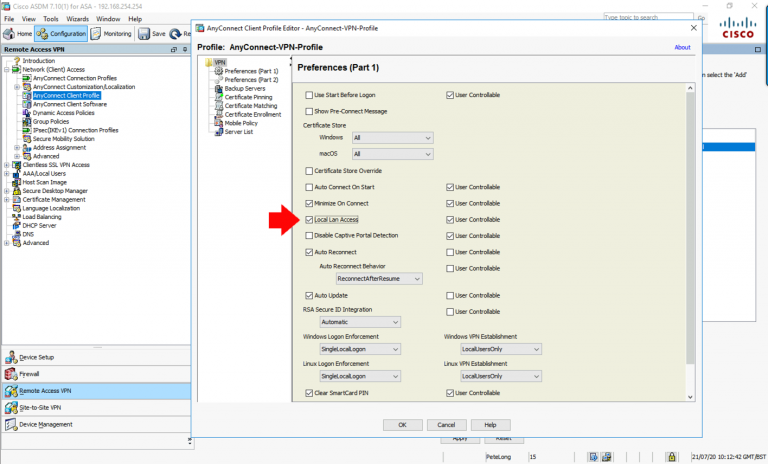Select Server List icon in tree
The image size is (768, 464).
218,132
